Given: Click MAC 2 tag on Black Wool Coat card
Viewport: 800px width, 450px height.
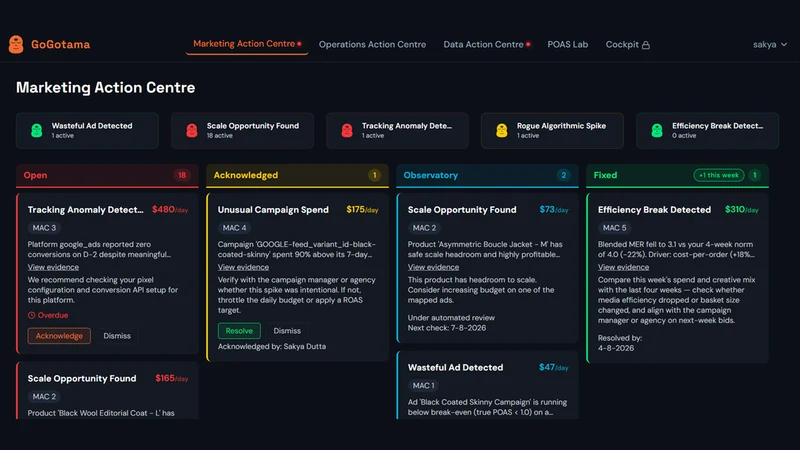Looking at the screenshot, I should click(x=44, y=396).
